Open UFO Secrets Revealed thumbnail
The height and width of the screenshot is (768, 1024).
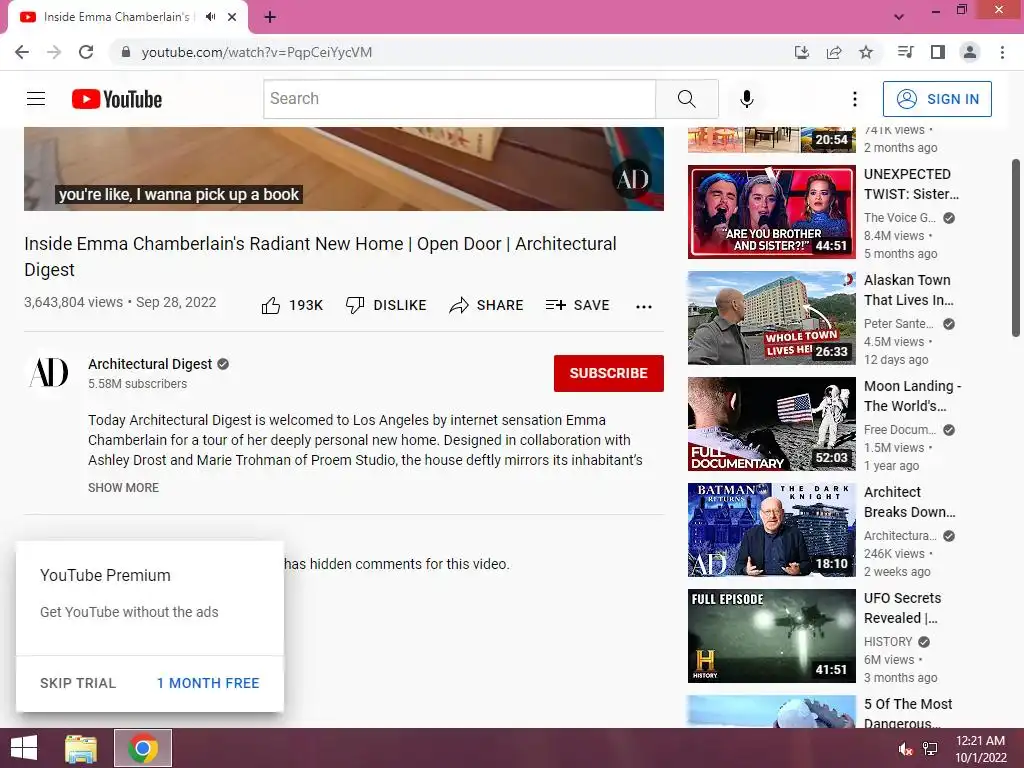click(x=772, y=636)
